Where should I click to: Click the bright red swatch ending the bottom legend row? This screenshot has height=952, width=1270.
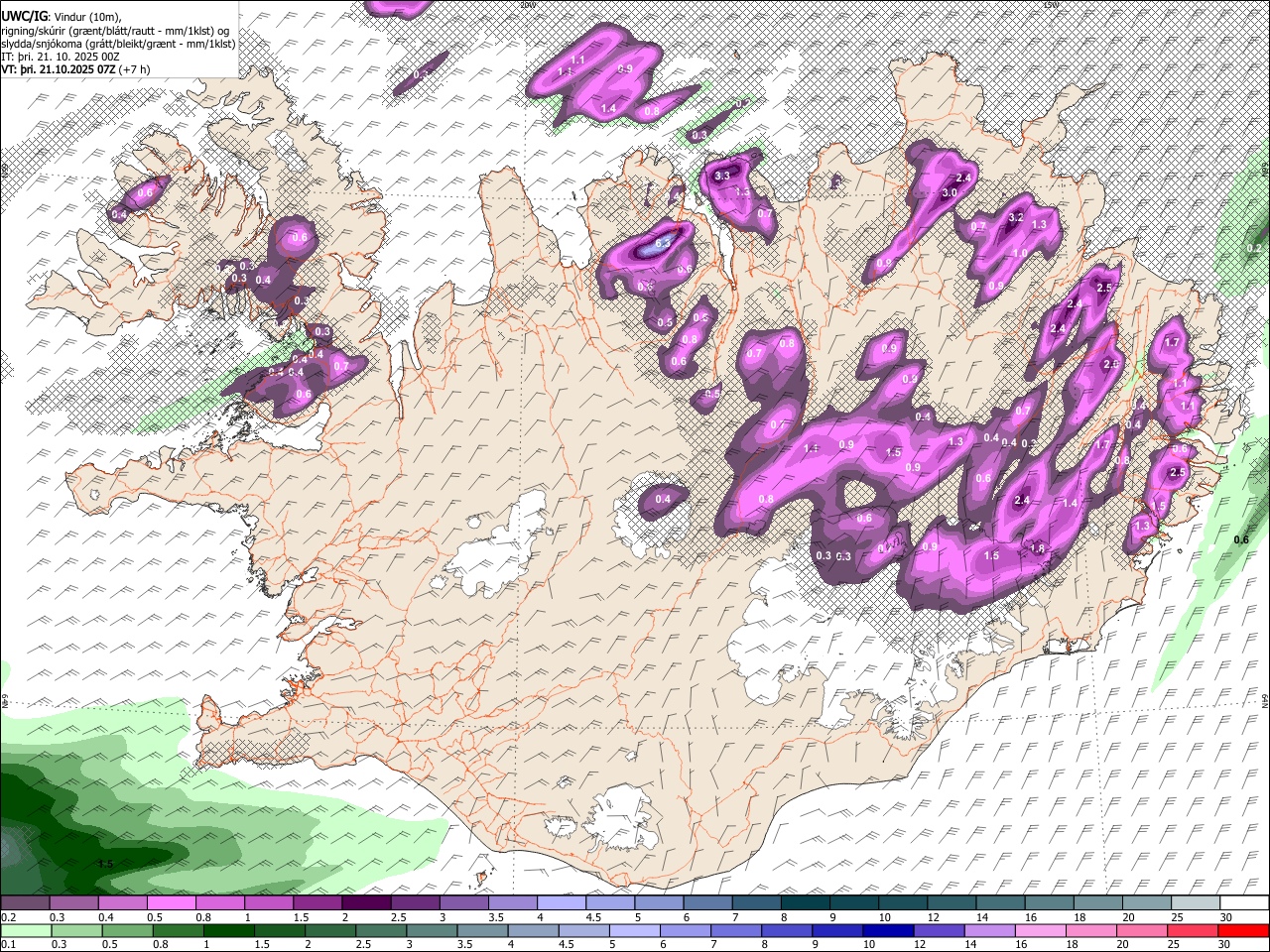coord(1243,930)
